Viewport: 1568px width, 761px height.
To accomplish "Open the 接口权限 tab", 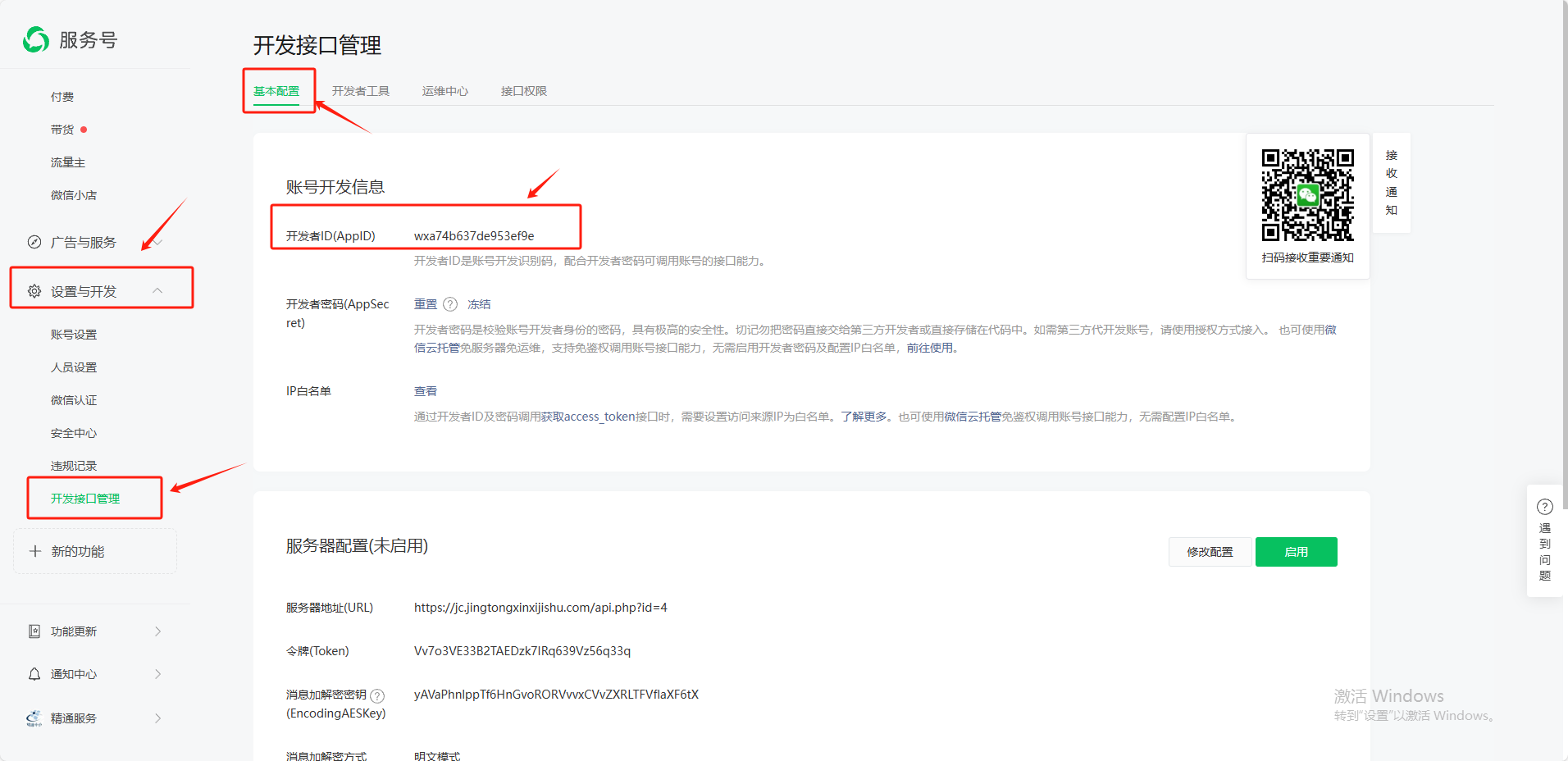I will click(x=523, y=91).
